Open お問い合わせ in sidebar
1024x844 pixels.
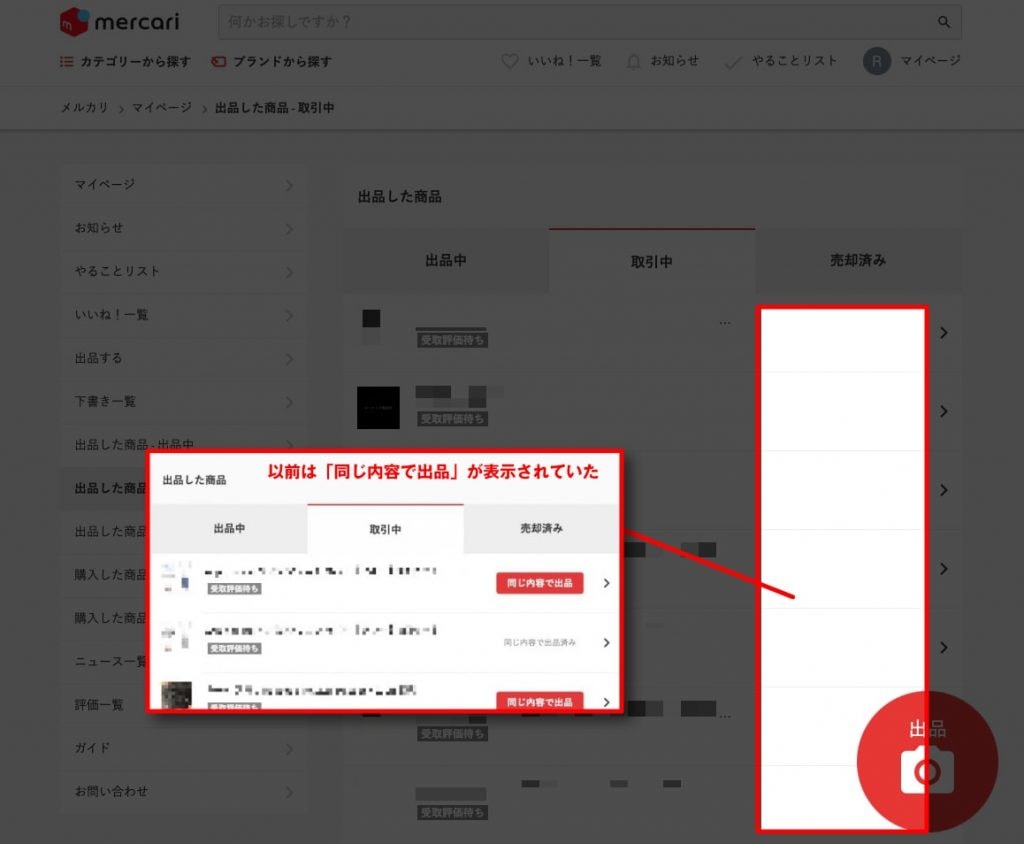click(112, 792)
